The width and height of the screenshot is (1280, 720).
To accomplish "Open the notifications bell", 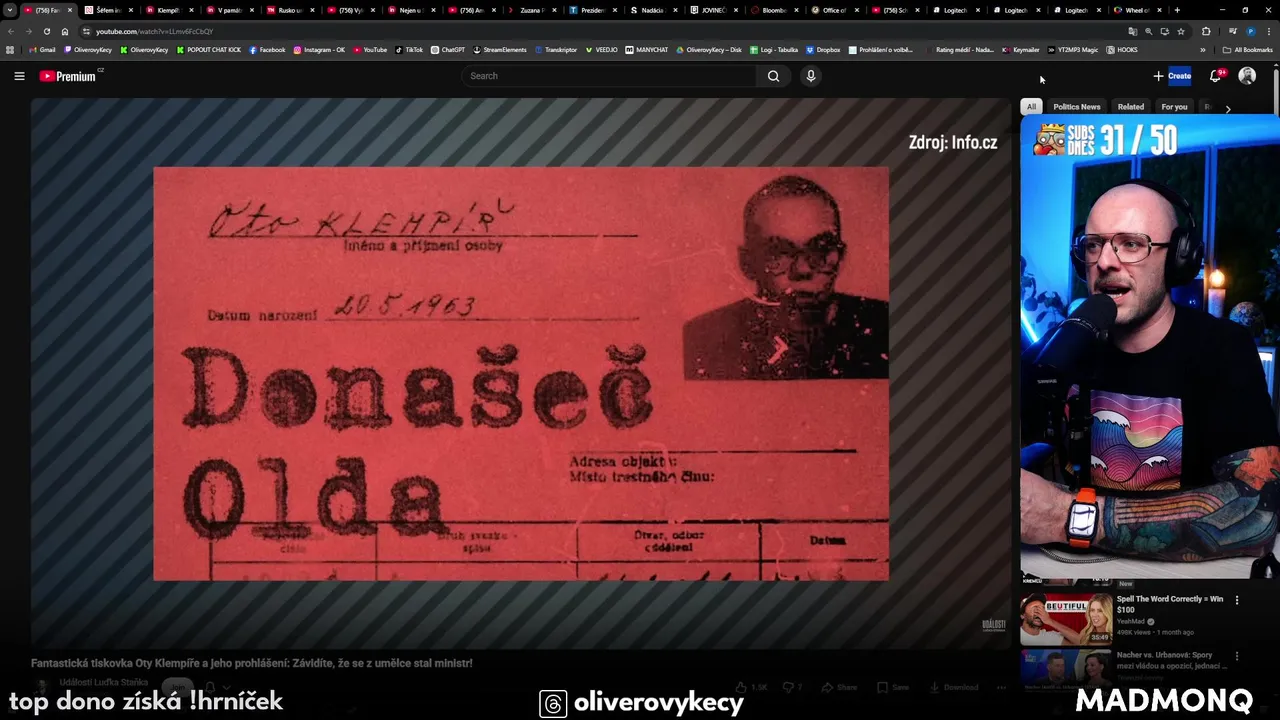I will pyautogui.click(x=1216, y=76).
